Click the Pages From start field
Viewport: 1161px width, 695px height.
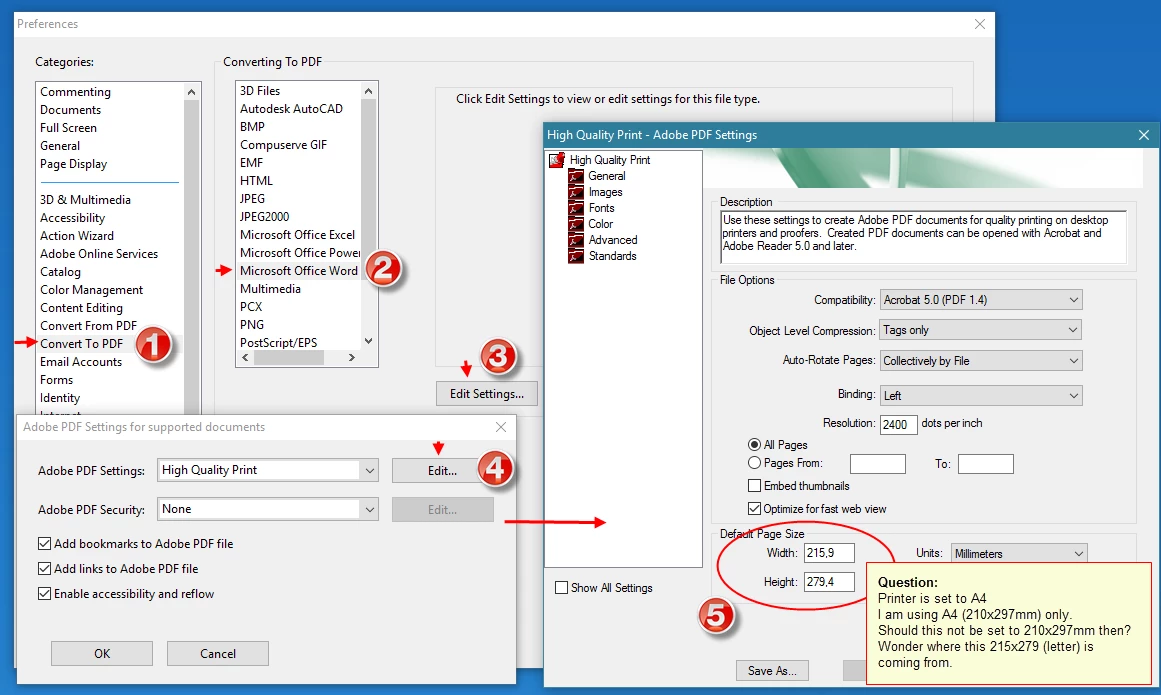point(877,464)
